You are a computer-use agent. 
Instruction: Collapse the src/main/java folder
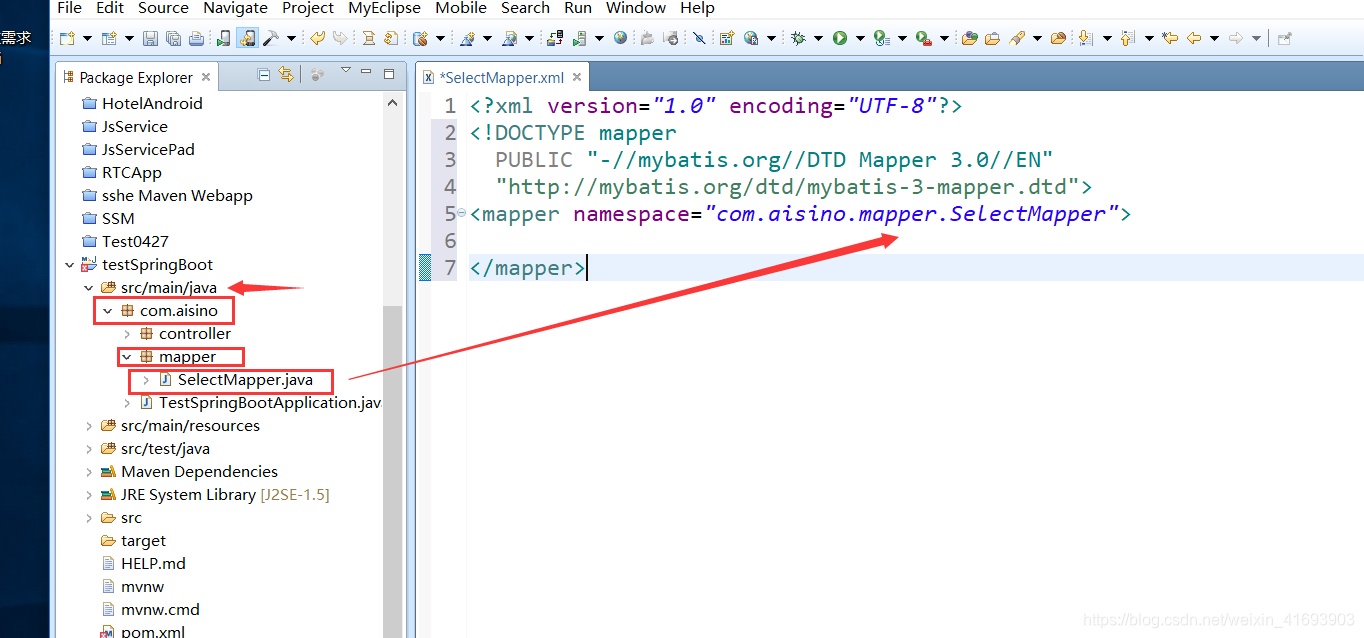(x=88, y=288)
